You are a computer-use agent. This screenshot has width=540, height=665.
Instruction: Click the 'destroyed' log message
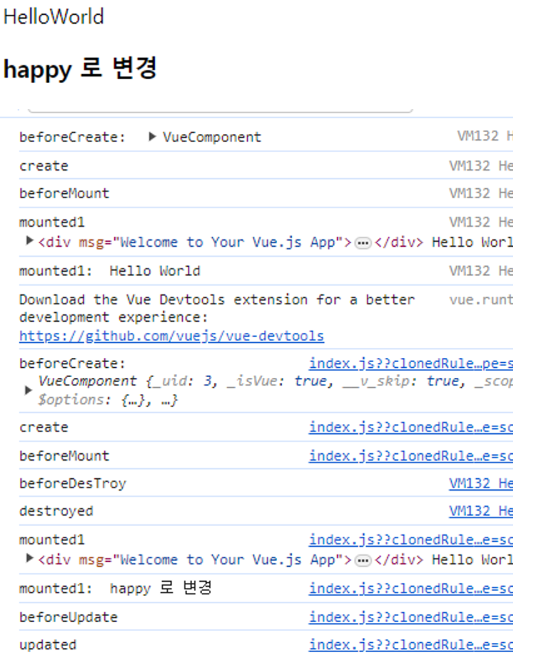pos(56,511)
